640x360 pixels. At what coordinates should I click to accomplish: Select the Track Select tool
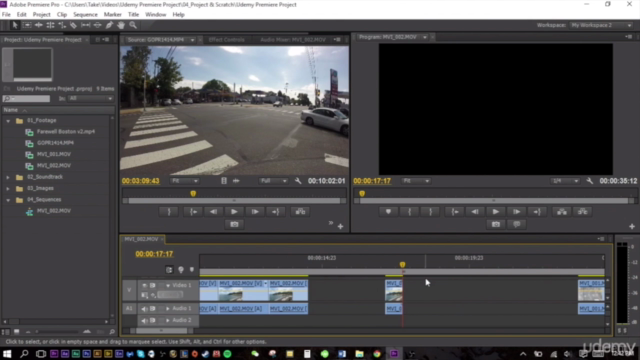(x=27, y=25)
